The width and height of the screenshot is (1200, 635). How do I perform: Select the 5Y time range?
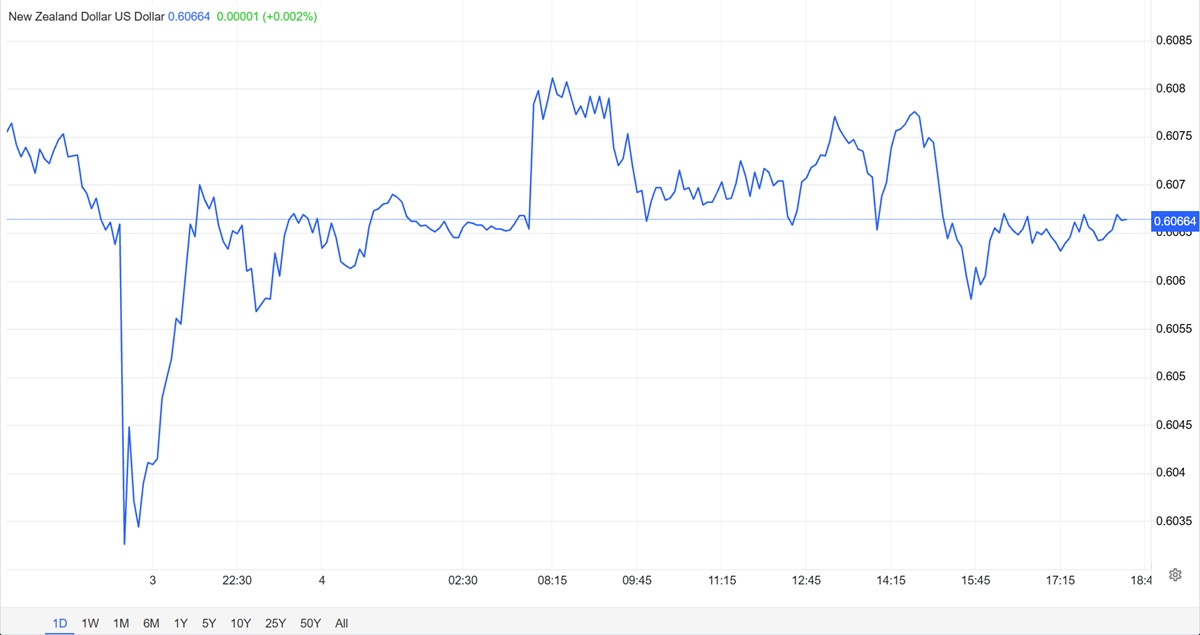209,623
